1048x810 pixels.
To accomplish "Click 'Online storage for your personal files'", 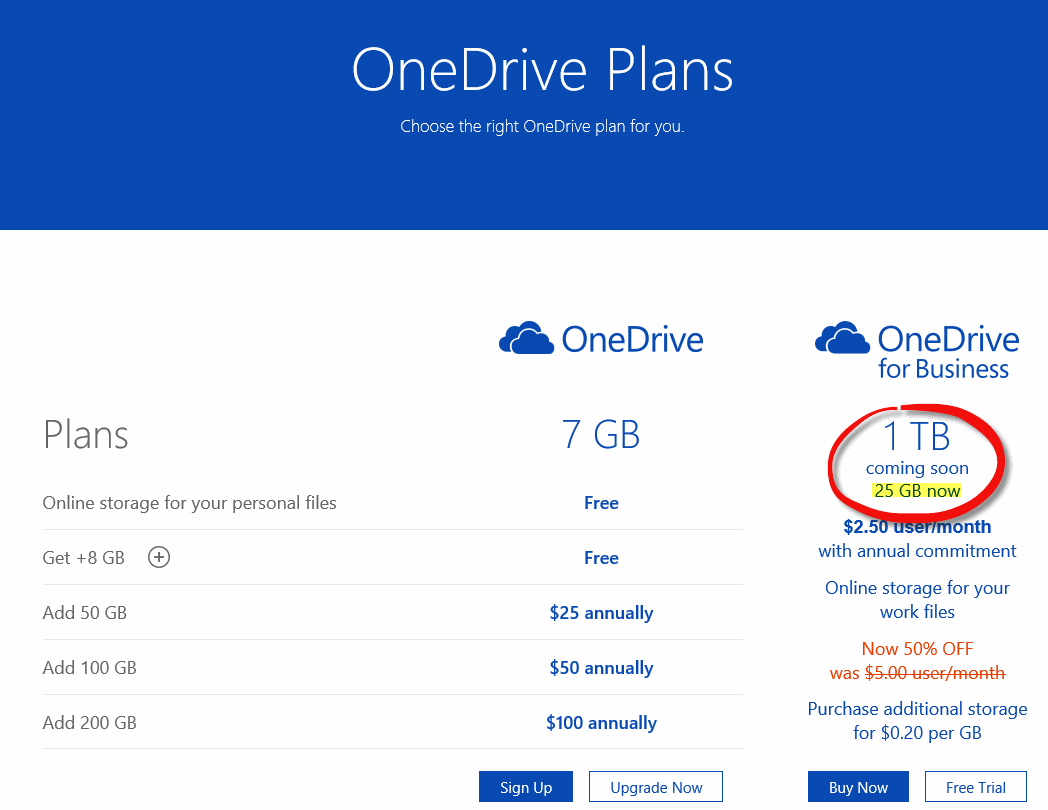I will (x=190, y=503).
